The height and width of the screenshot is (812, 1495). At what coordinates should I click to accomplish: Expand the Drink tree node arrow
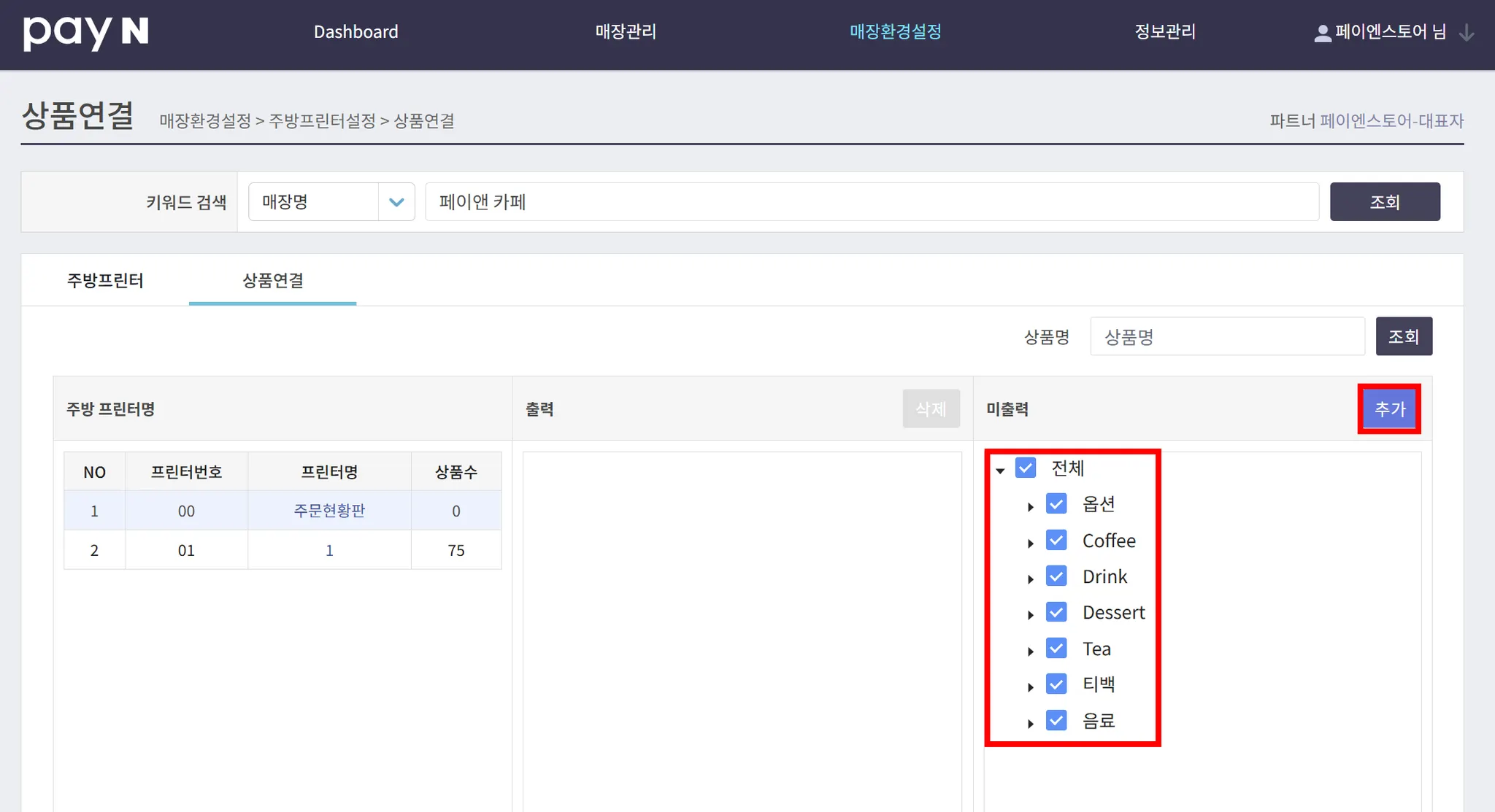[x=1030, y=579]
